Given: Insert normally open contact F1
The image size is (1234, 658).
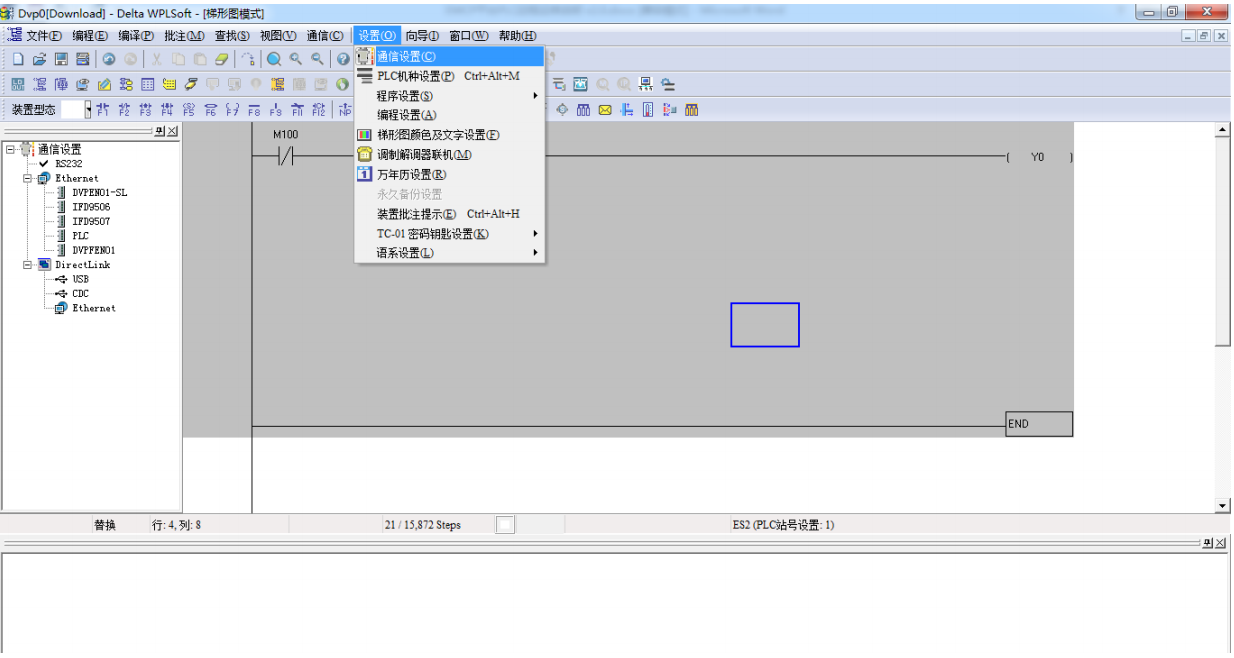Looking at the screenshot, I should point(103,109).
